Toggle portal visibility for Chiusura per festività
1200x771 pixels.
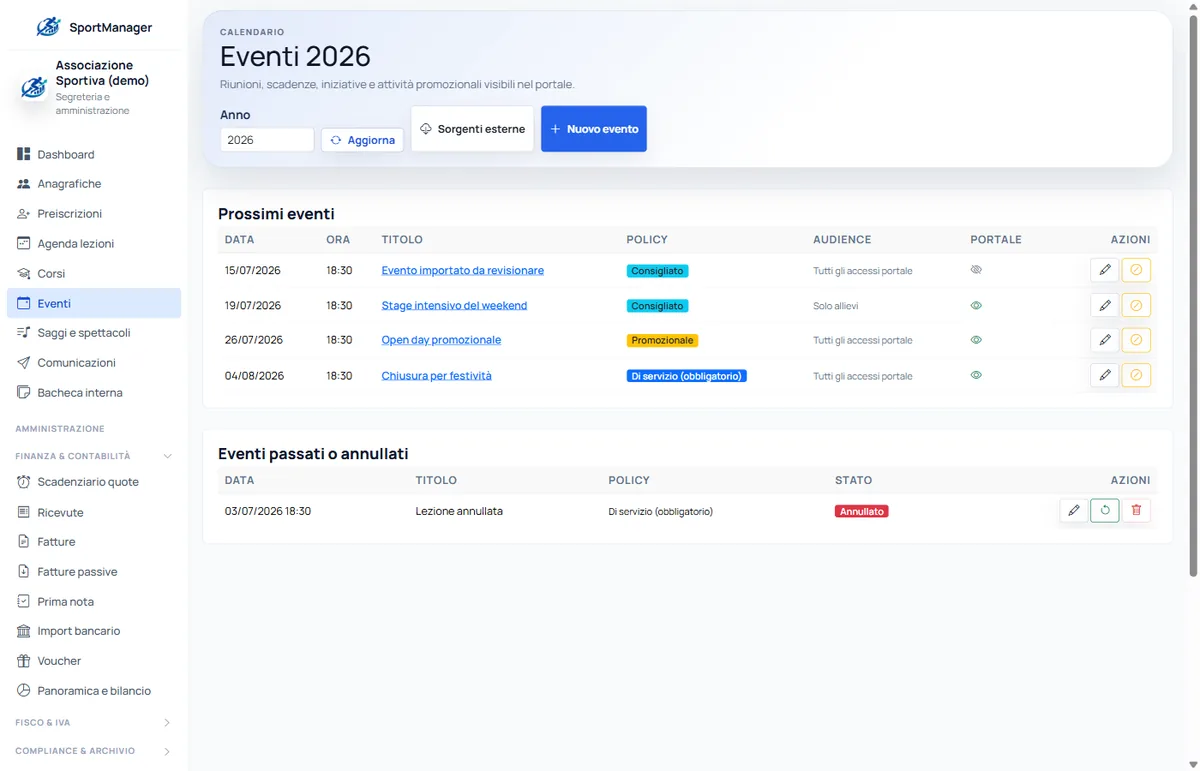tap(976, 375)
